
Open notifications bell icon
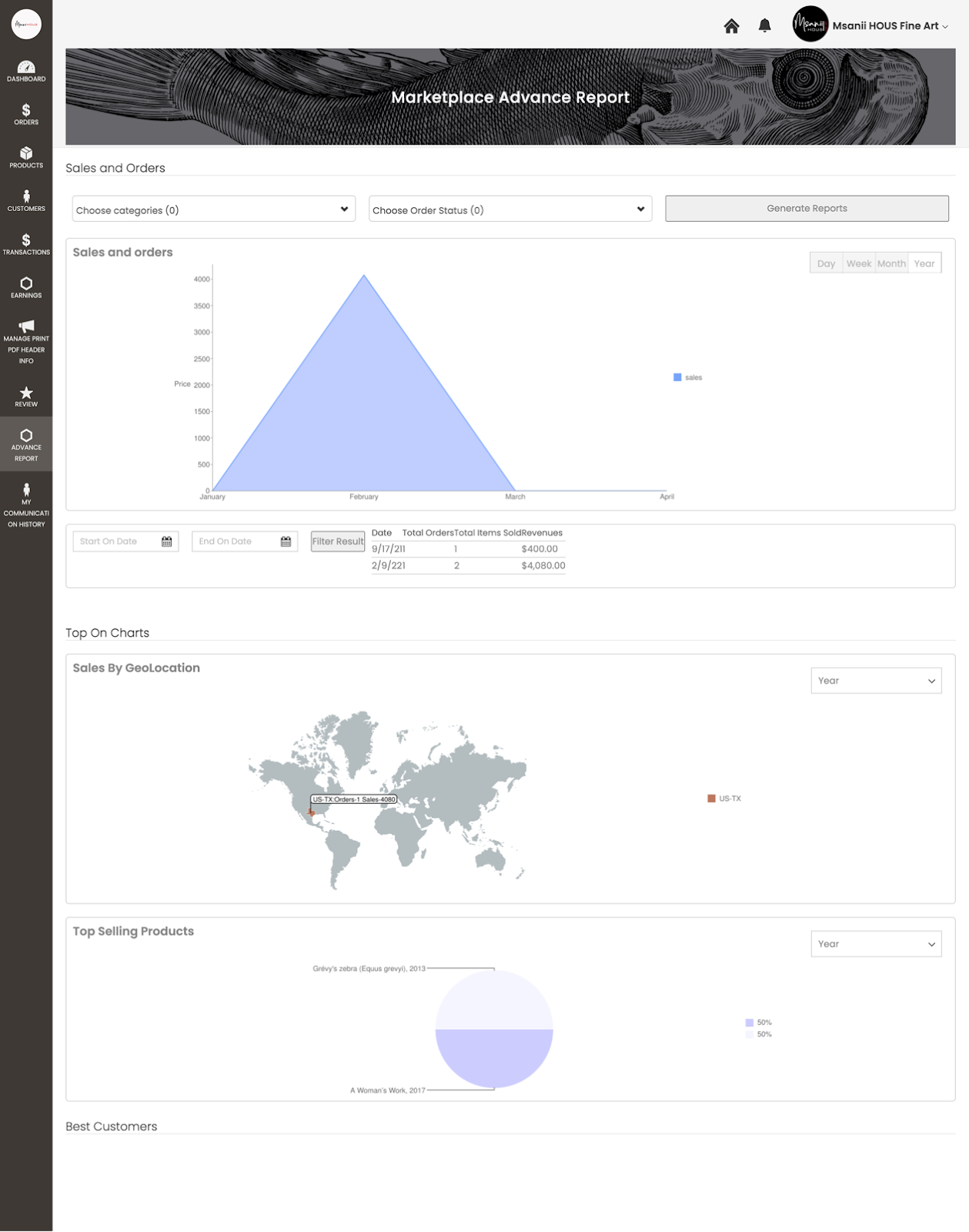pos(764,26)
